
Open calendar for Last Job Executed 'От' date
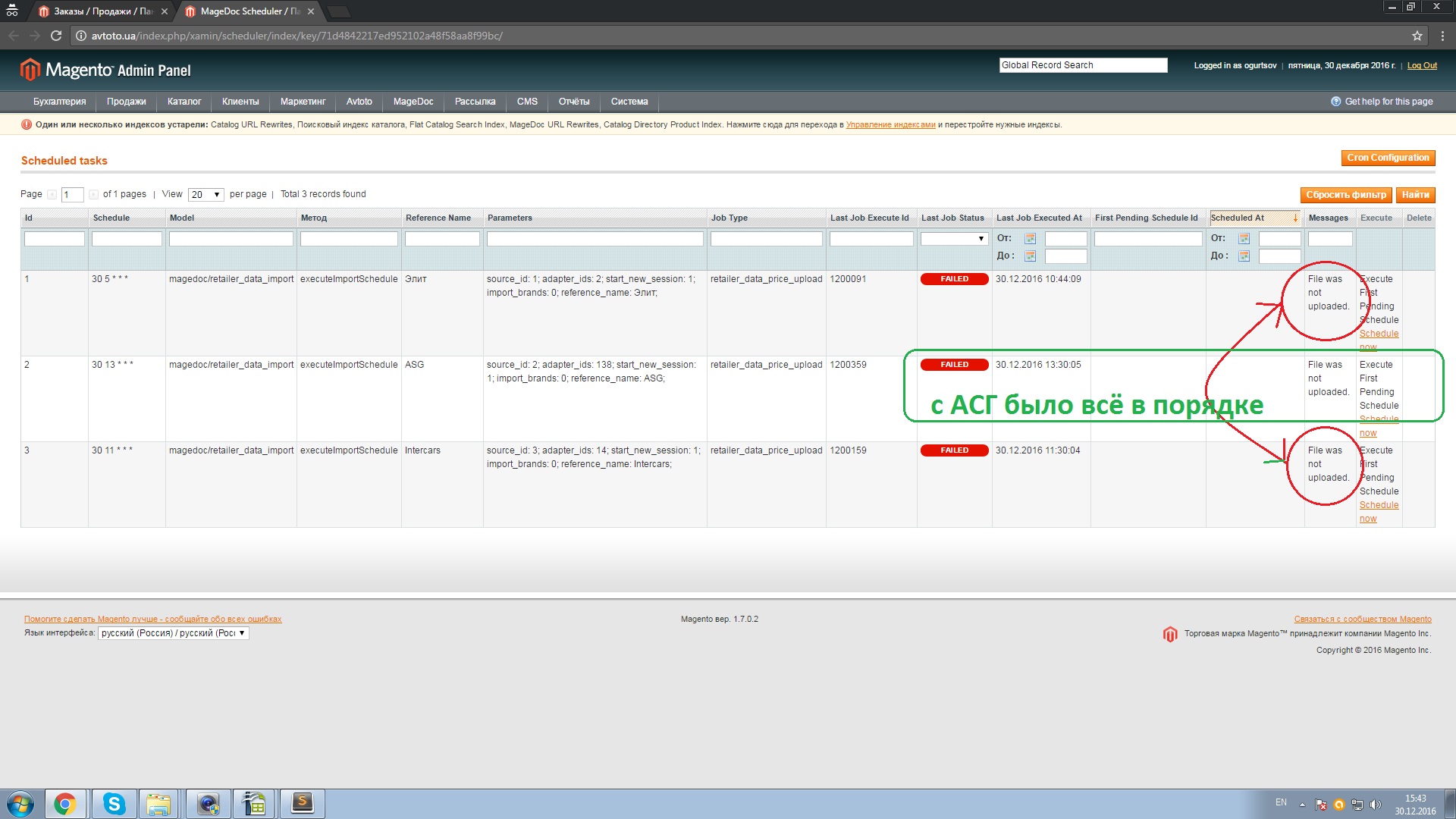click(1030, 239)
